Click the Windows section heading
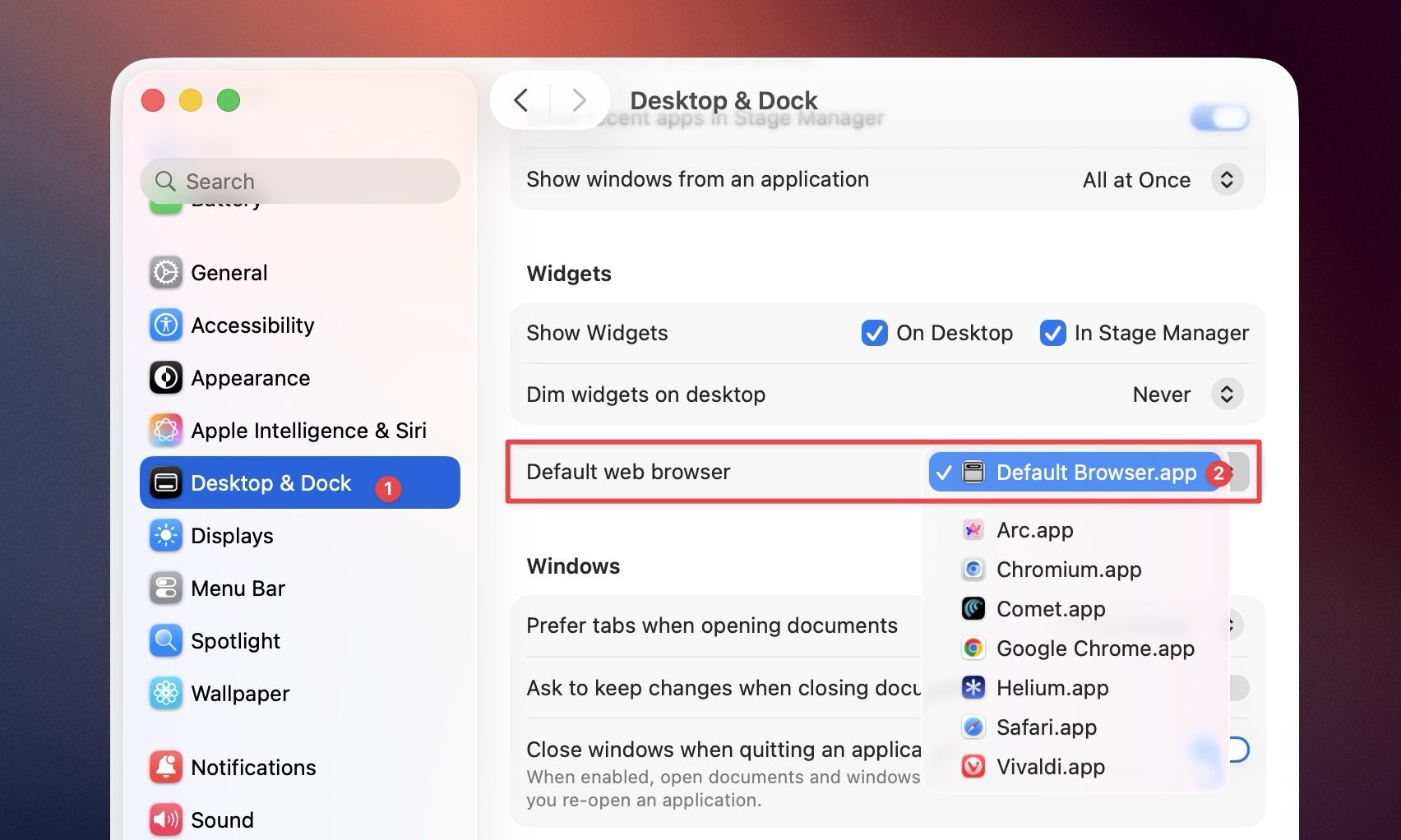 click(573, 566)
